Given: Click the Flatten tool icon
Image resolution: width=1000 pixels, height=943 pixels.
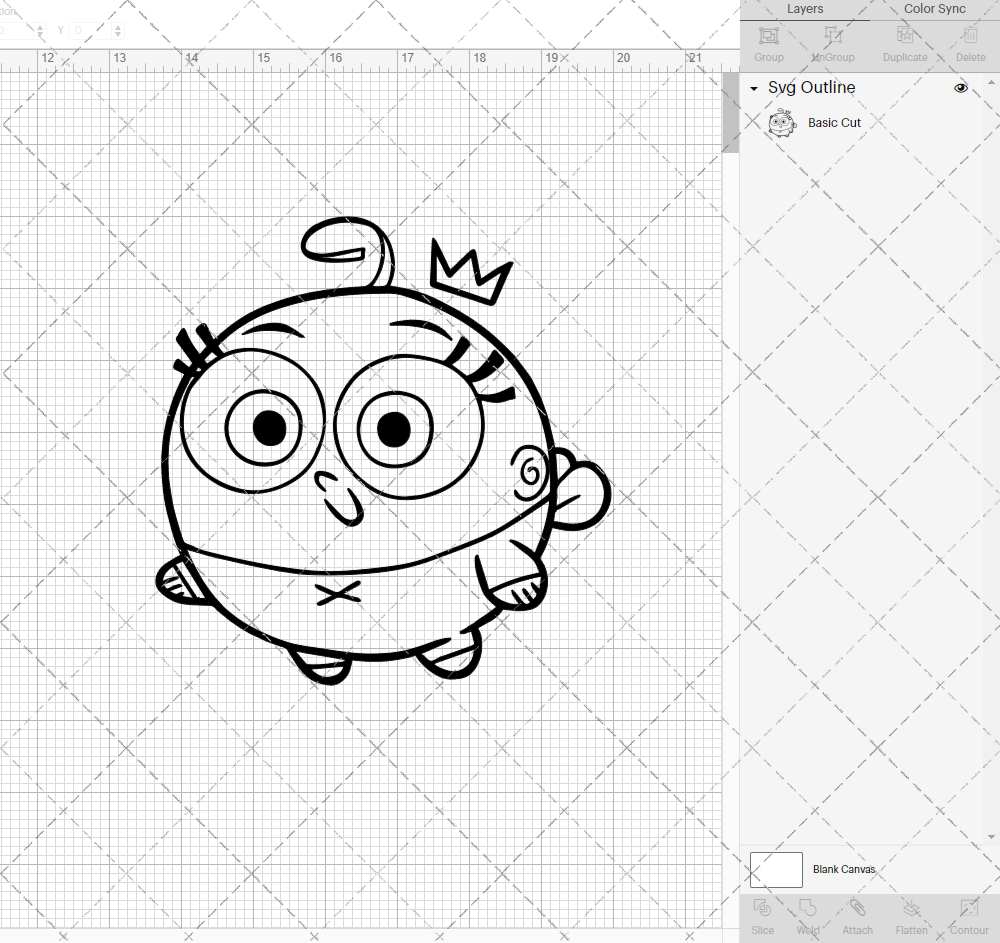Looking at the screenshot, I should 911,908.
